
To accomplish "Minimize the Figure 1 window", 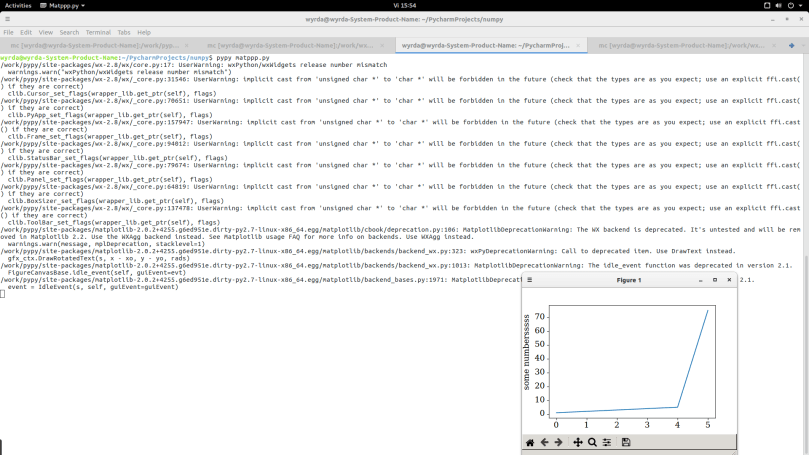I will click(x=701, y=280).
